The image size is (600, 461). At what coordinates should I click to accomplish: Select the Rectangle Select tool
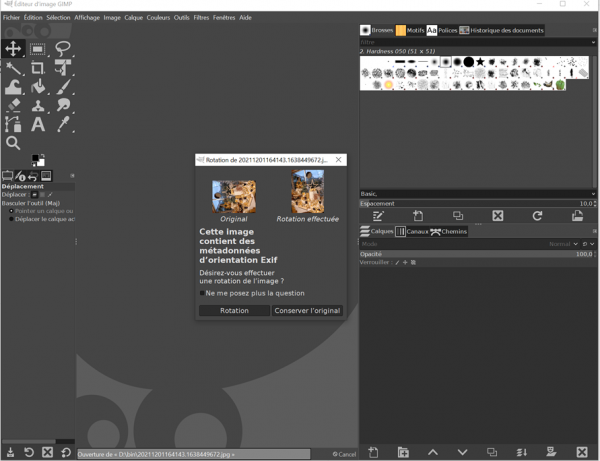38,49
